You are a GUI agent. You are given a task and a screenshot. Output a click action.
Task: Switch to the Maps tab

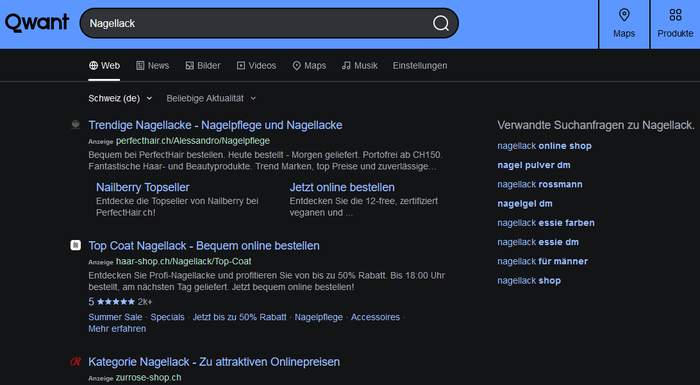(x=309, y=66)
